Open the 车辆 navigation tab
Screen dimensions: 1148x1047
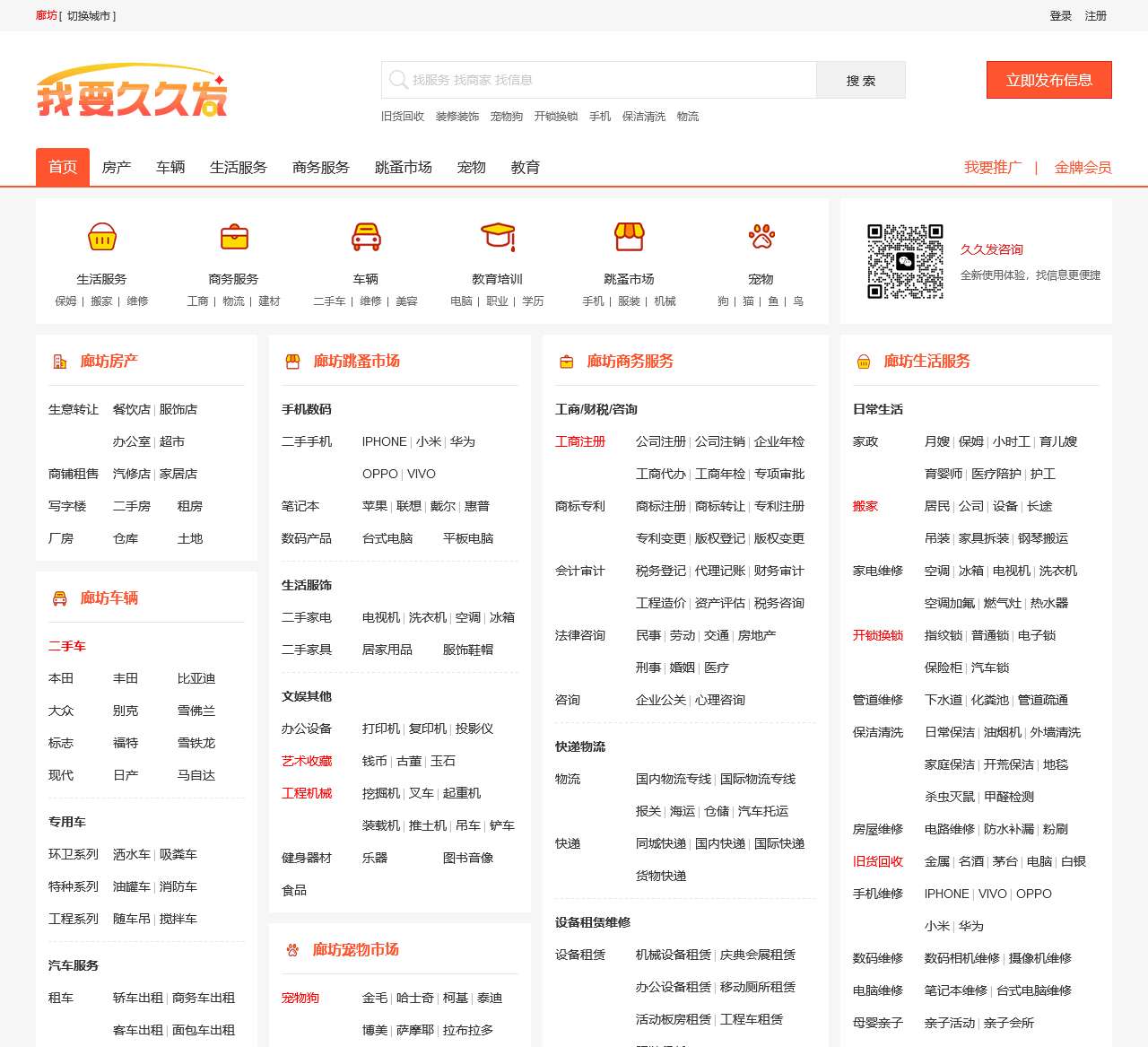point(170,167)
